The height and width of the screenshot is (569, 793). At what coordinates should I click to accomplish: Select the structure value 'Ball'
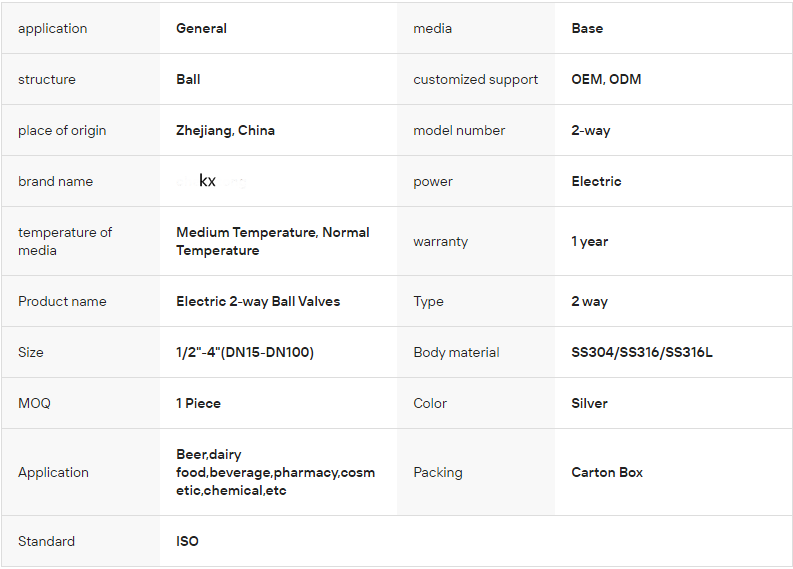pyautogui.click(x=188, y=80)
